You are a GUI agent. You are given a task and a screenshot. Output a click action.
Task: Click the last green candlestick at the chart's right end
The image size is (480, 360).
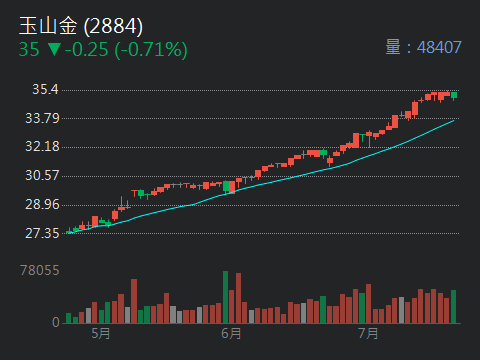454,96
